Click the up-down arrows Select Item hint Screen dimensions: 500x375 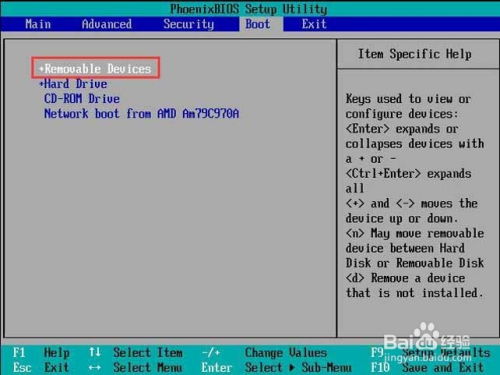tap(136, 352)
